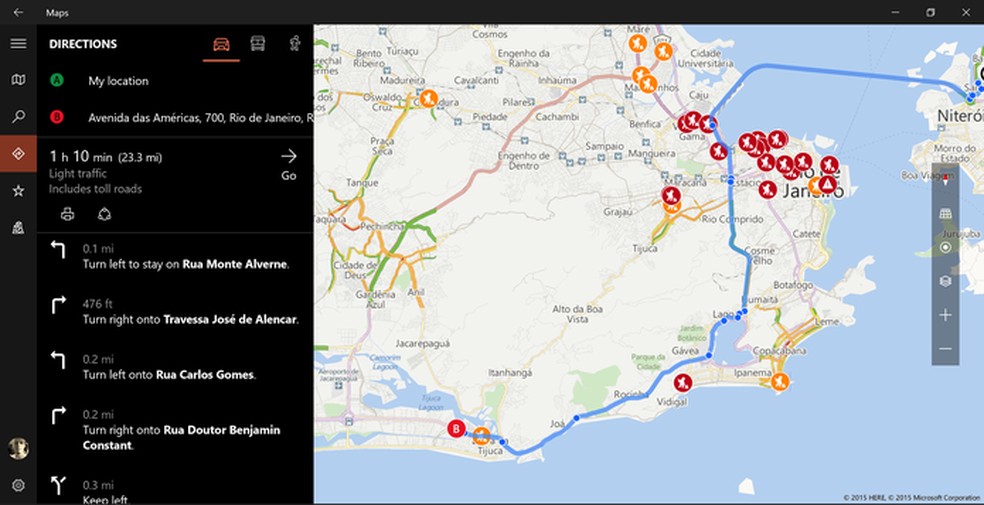This screenshot has width=984, height=505.
Task: Minimize the Maps window
Action: [895, 13]
